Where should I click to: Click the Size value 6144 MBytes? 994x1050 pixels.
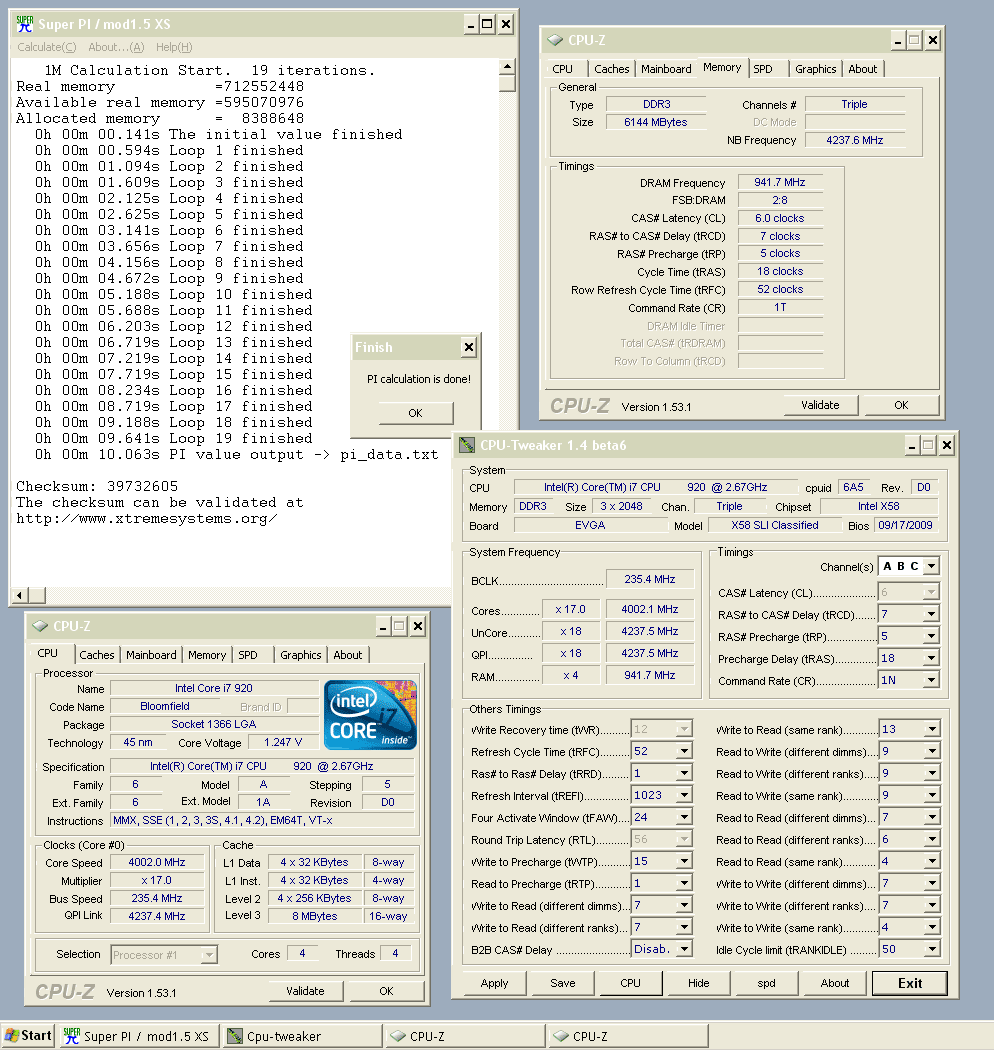[656, 123]
